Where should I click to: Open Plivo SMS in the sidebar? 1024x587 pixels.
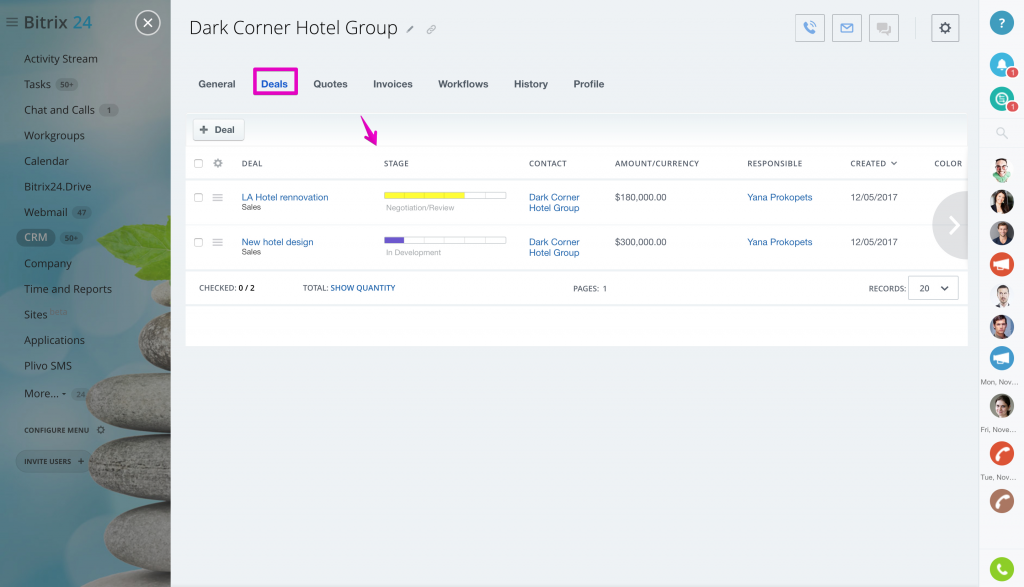[48, 366]
